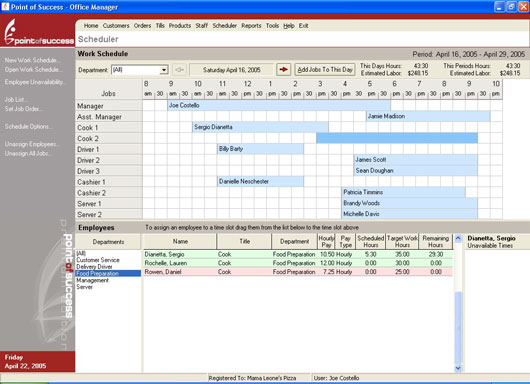The image size is (530, 384).
Task: Open the Tools menu
Action: point(272,26)
